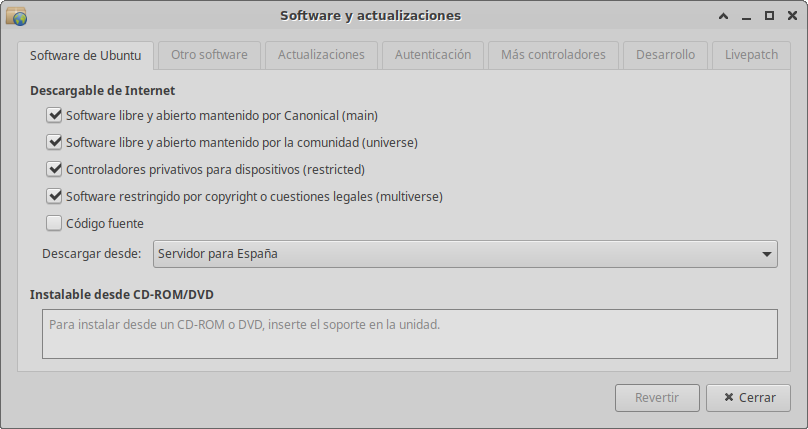This screenshot has height=429, width=808.
Task: Open the Actualizaciones tab
Action: click(x=321, y=55)
